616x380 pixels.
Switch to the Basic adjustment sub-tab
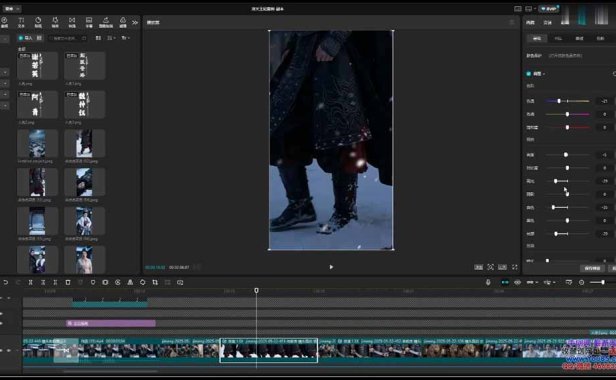point(537,38)
